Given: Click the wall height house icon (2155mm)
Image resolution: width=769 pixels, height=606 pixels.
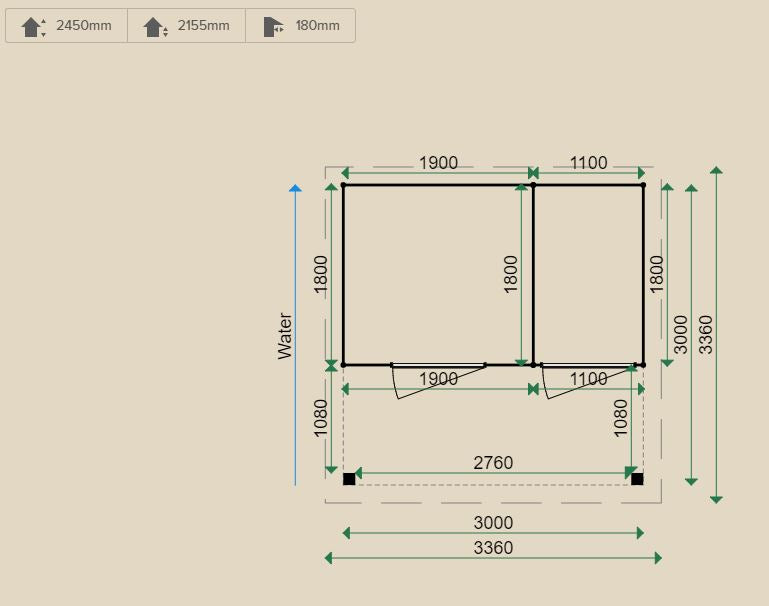Looking at the screenshot, I should 154,26.
